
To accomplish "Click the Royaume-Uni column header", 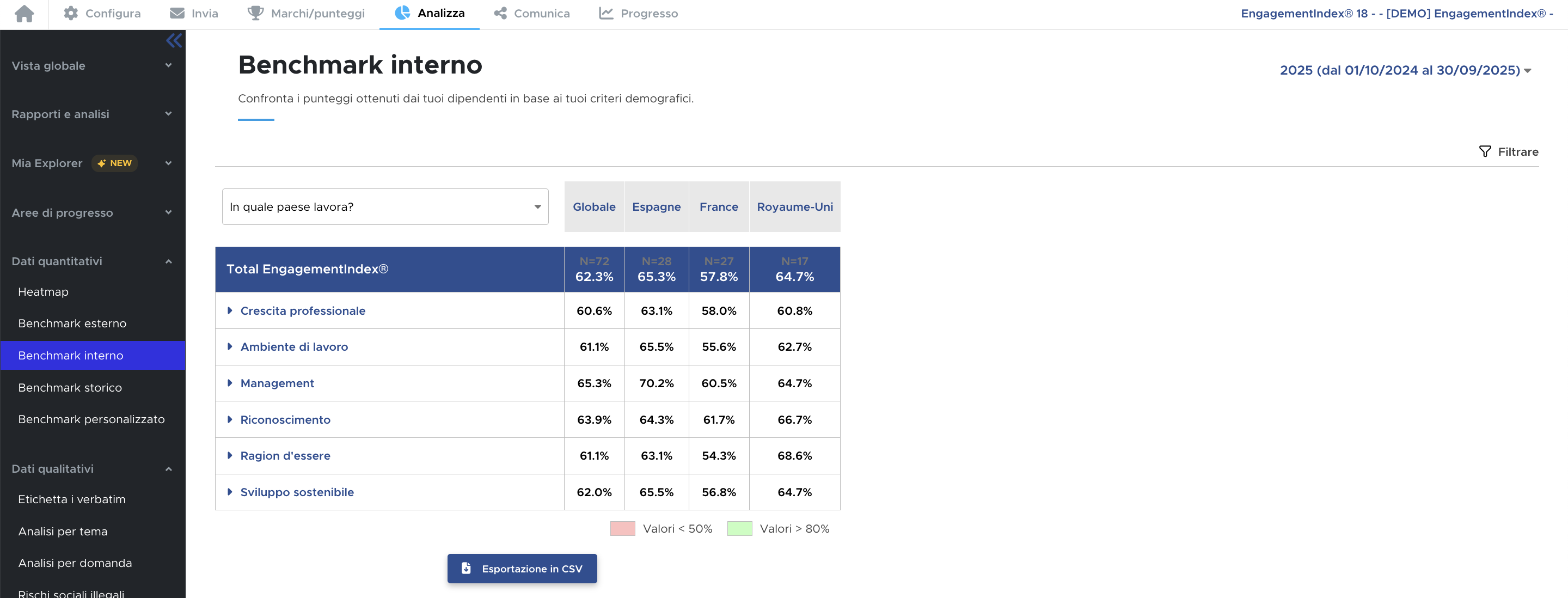I will point(794,207).
